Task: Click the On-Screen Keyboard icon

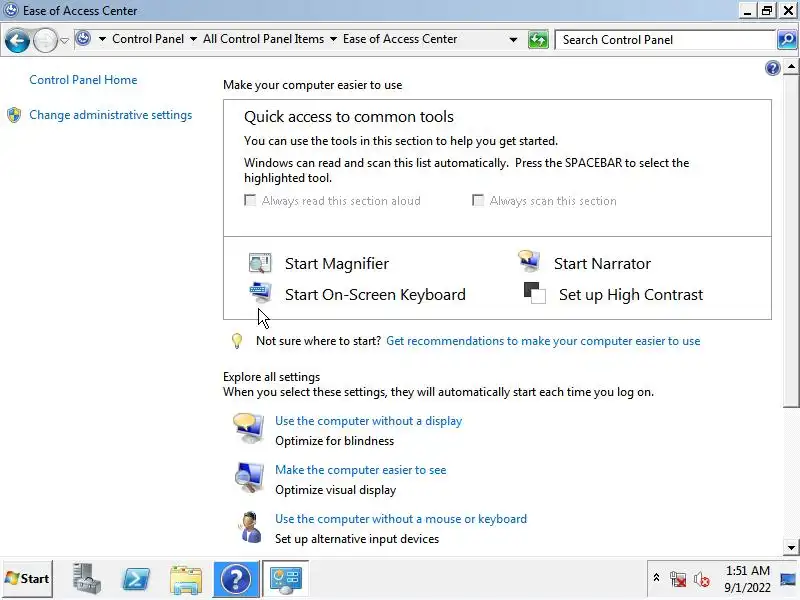Action: pyautogui.click(x=260, y=292)
